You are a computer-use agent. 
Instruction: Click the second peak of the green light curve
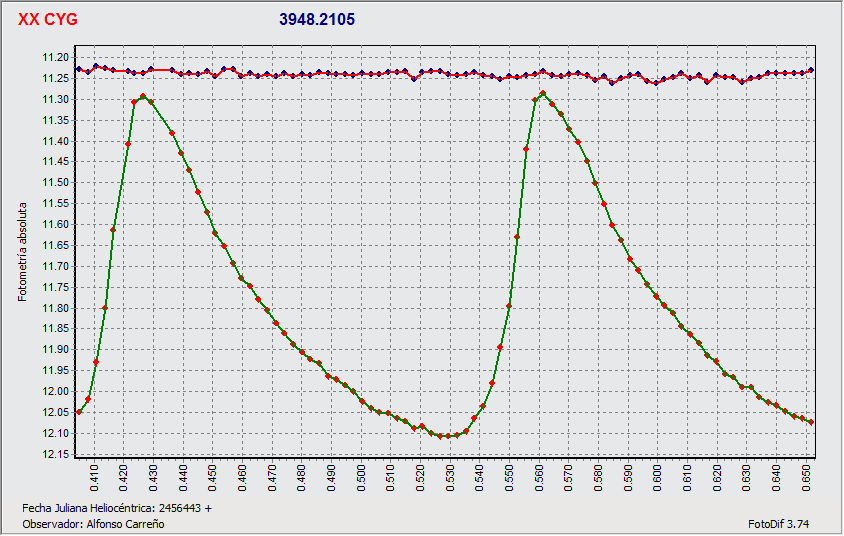click(x=543, y=93)
